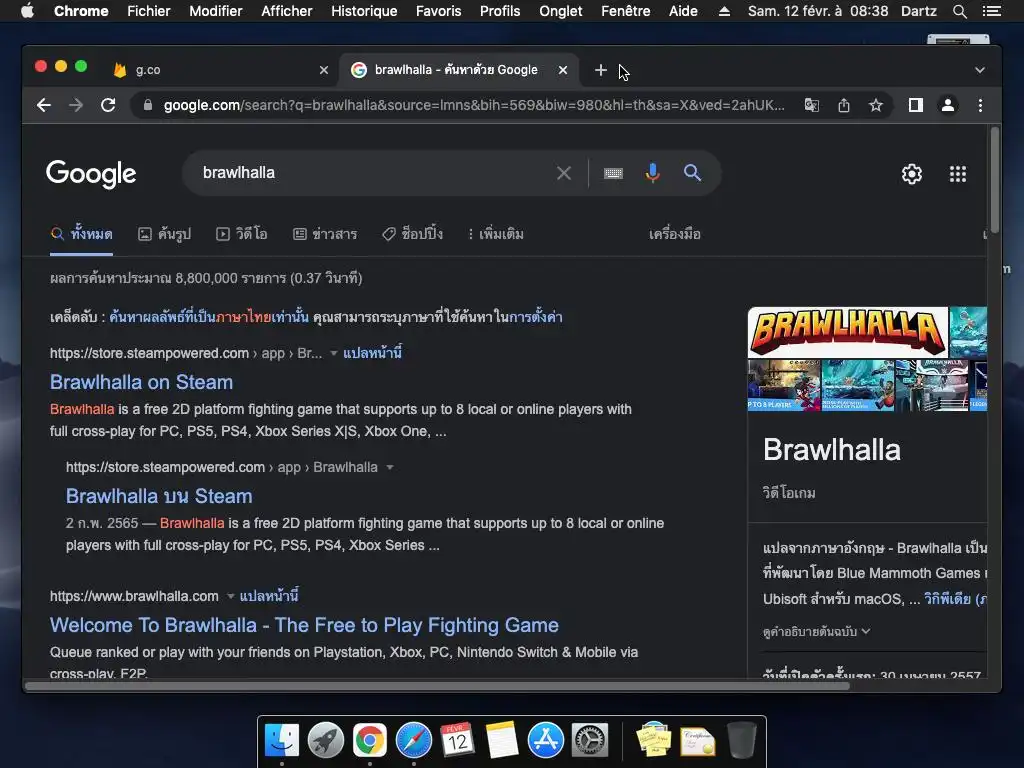1024x768 pixels.
Task: Switch to ช็อปปิ้ง shopping tab
Action: 413,234
